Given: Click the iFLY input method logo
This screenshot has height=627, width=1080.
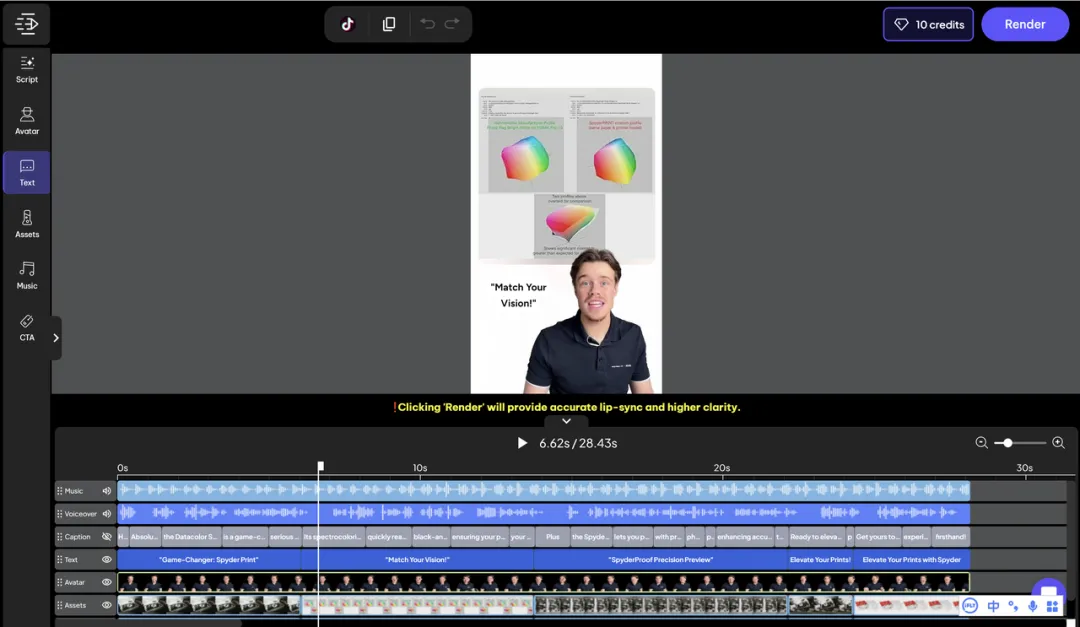Looking at the screenshot, I should pyautogui.click(x=970, y=606).
